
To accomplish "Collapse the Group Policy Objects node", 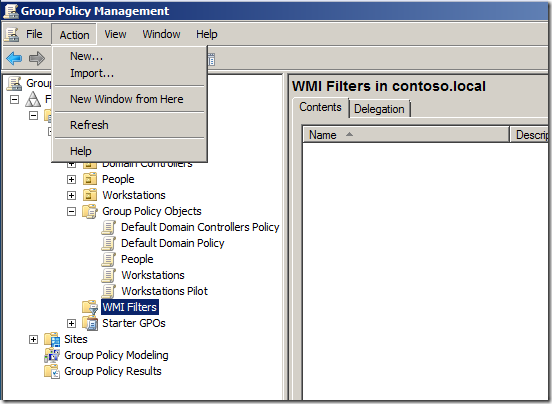I will (x=71, y=212).
